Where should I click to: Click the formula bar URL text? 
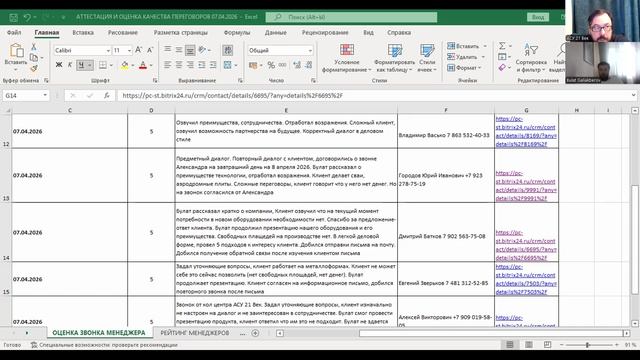[233, 96]
